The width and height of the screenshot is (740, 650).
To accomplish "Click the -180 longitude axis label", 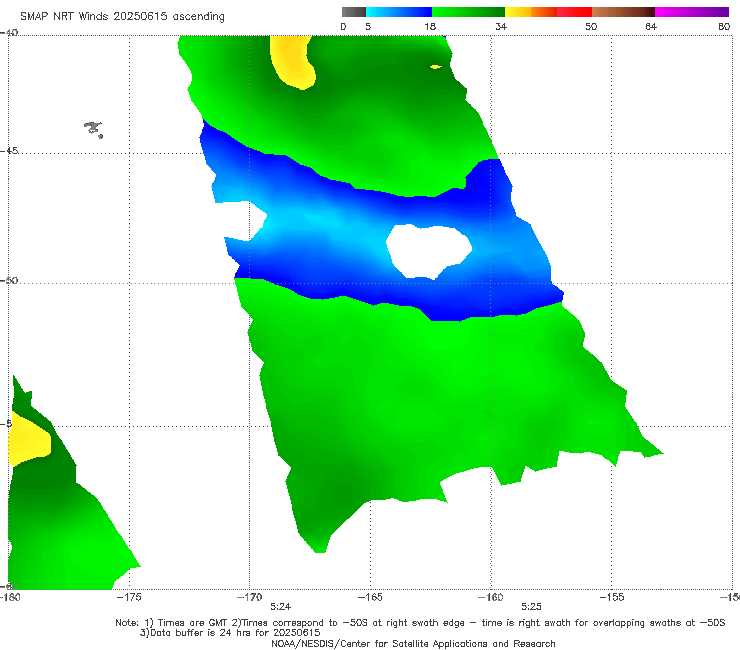I will tap(10, 597).
